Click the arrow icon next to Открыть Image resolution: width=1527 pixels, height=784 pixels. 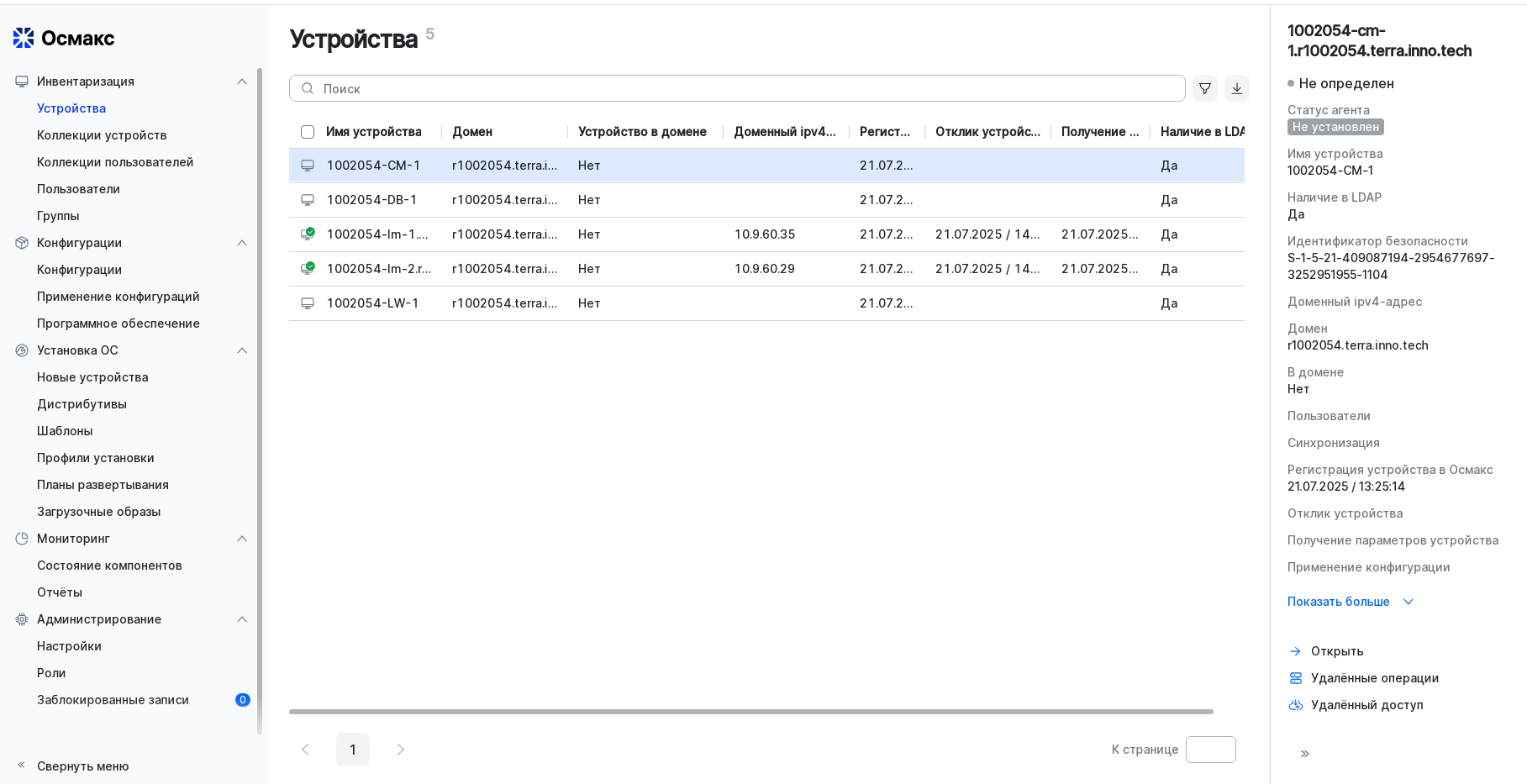1295,650
